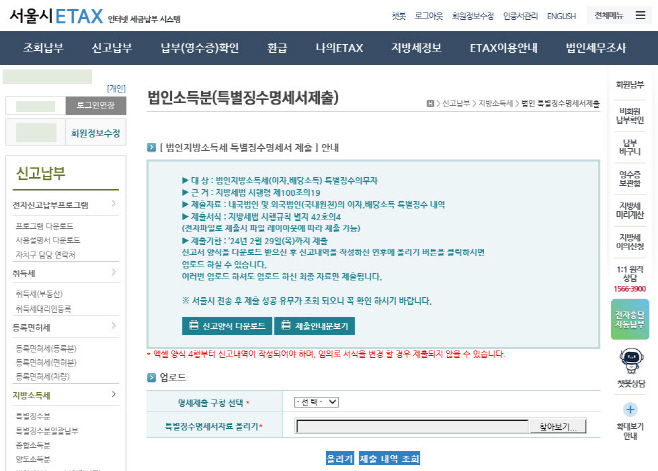
Task: Open the 챗봇상담 robot icon
Action: (x=632, y=360)
